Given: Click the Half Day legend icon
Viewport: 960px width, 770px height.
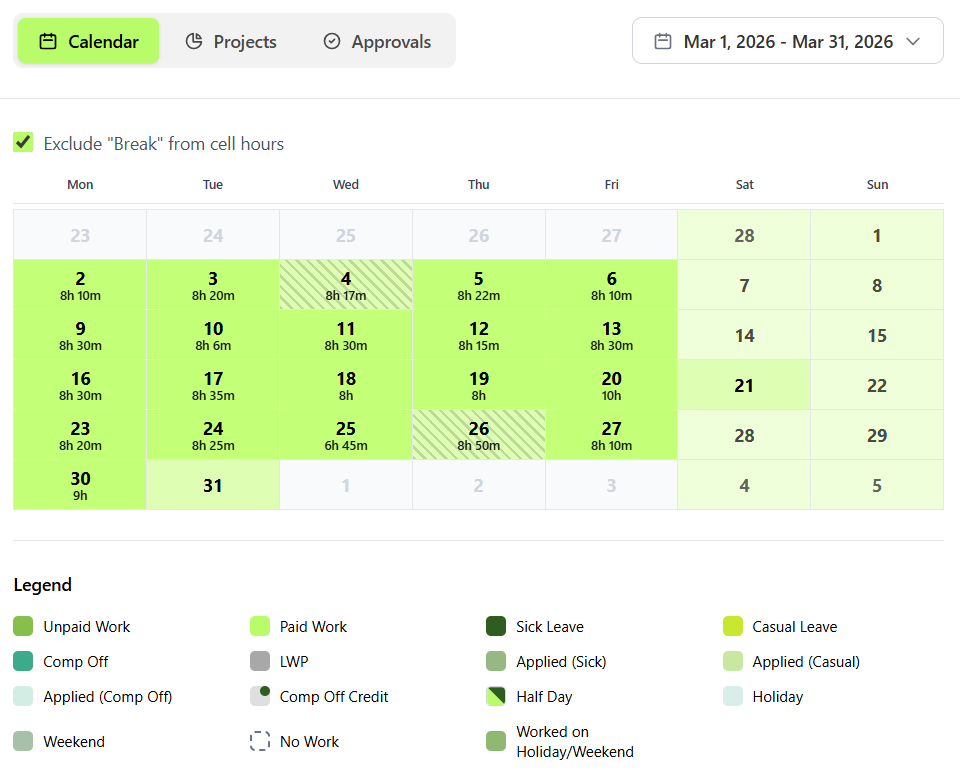Looking at the screenshot, I should (496, 696).
